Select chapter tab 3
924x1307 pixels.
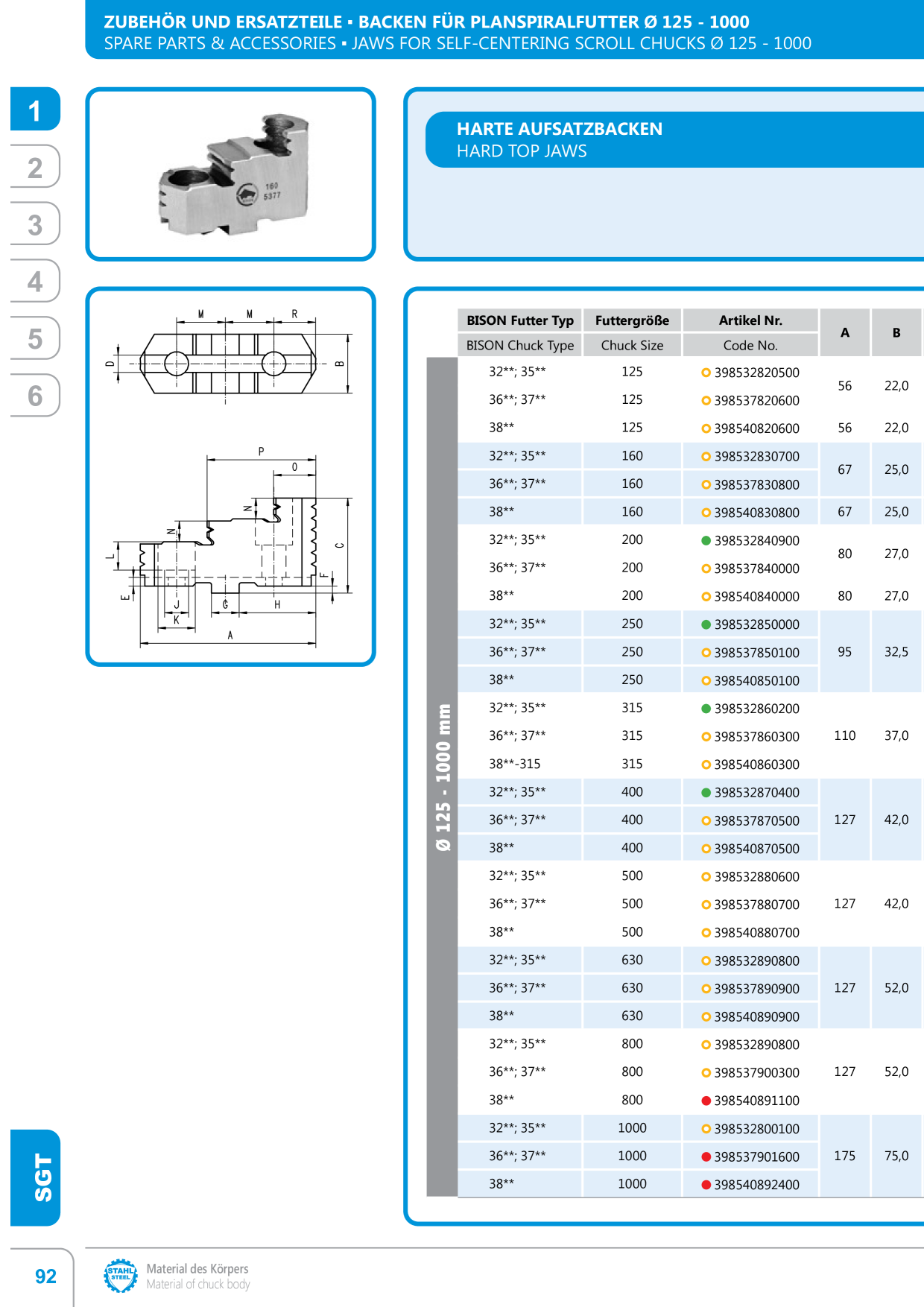(x=35, y=224)
